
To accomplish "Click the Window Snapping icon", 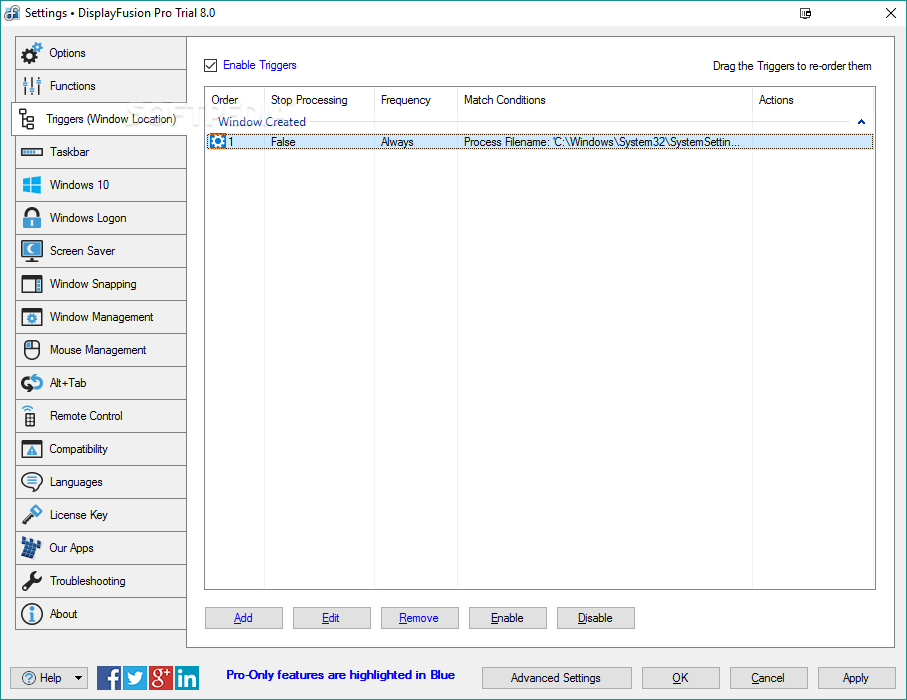I will click(x=31, y=284).
